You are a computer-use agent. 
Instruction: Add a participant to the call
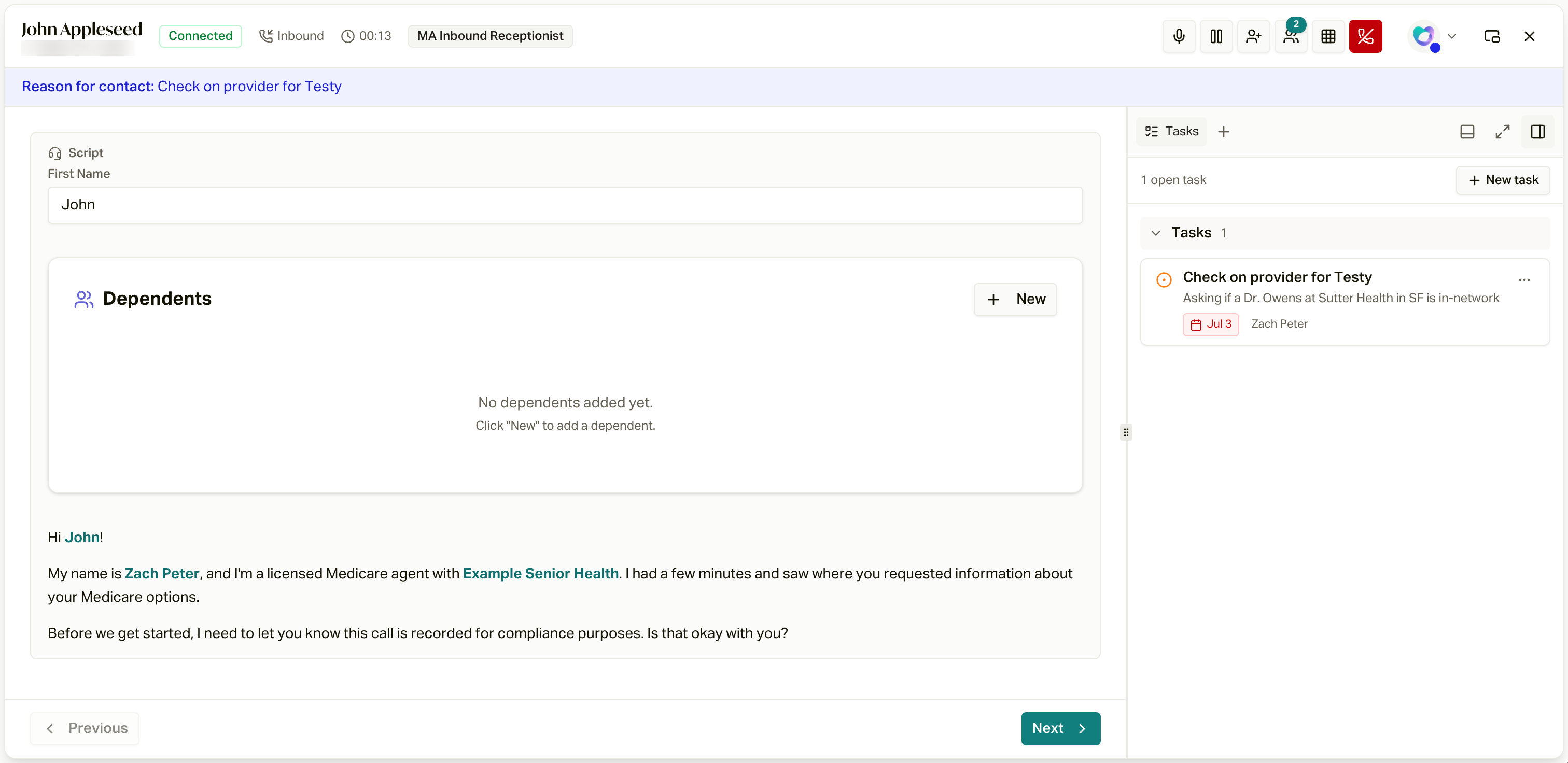pos(1253,36)
